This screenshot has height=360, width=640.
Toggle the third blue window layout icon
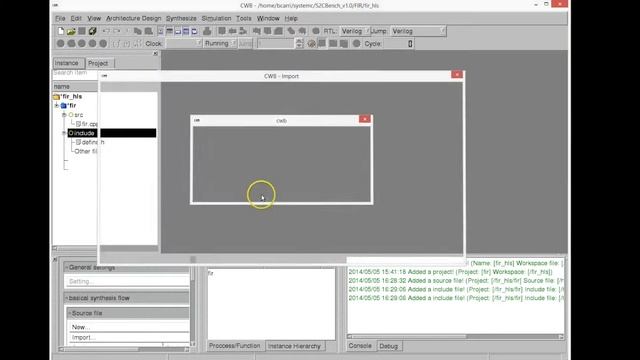[178, 31]
